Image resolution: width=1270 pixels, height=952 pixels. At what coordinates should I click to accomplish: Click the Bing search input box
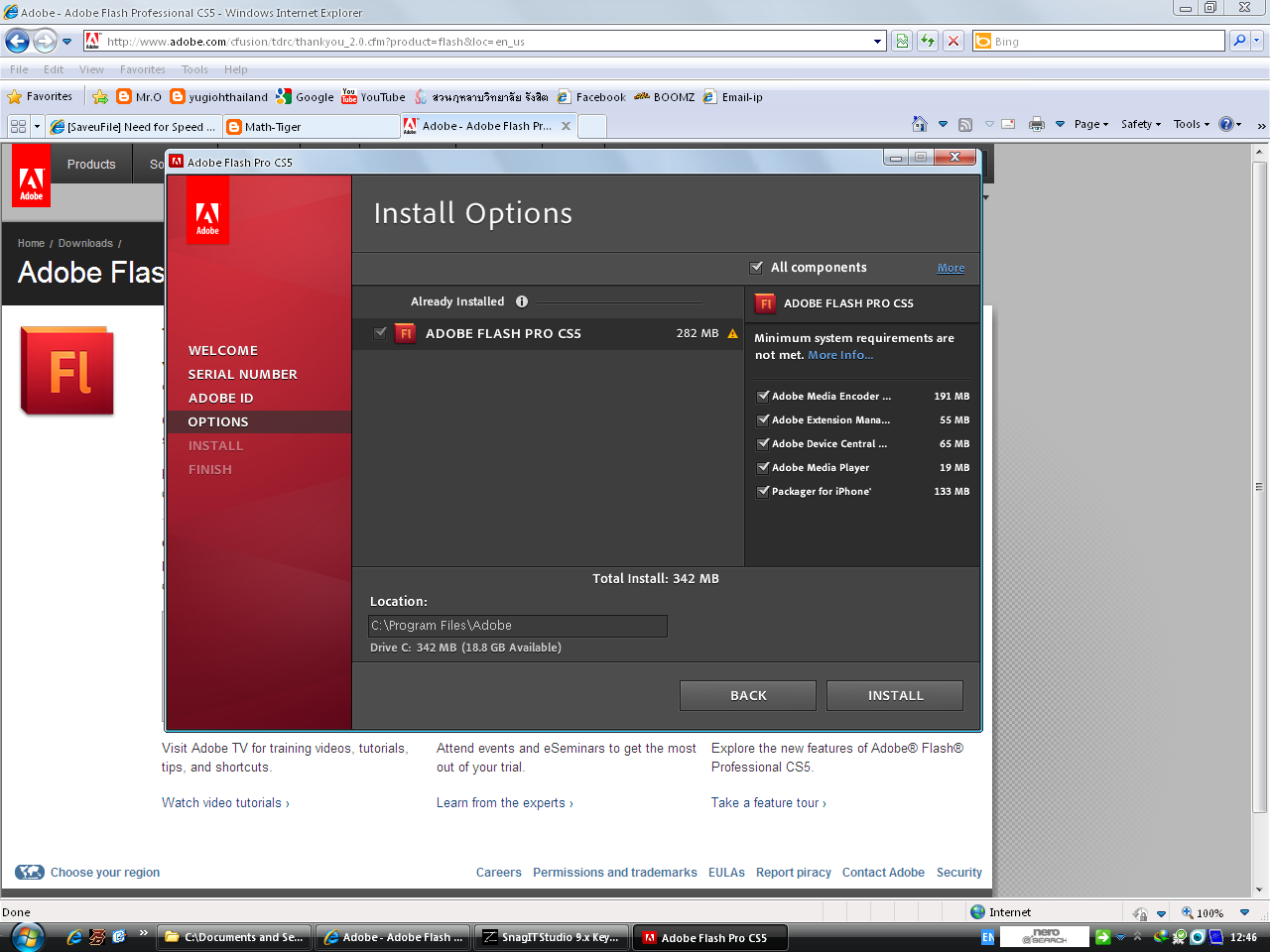click(x=1099, y=41)
